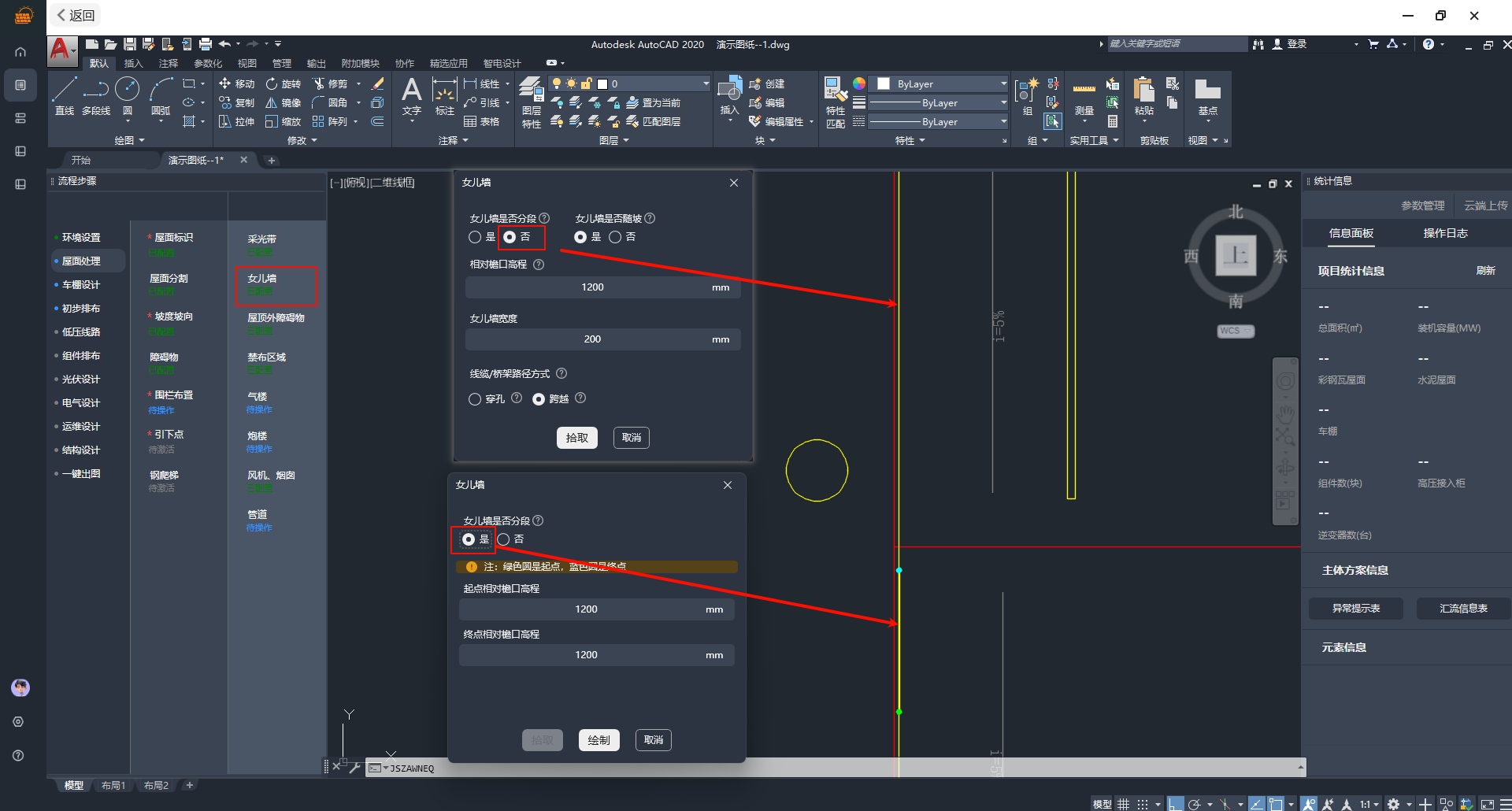Screen dimensions: 1512x811
Task: Open the 操作日志 tab
Action: click(1445, 233)
